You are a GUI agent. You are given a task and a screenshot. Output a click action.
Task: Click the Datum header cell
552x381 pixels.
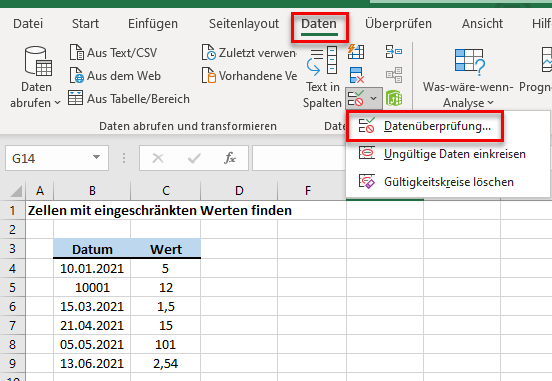pyautogui.click(x=92, y=249)
